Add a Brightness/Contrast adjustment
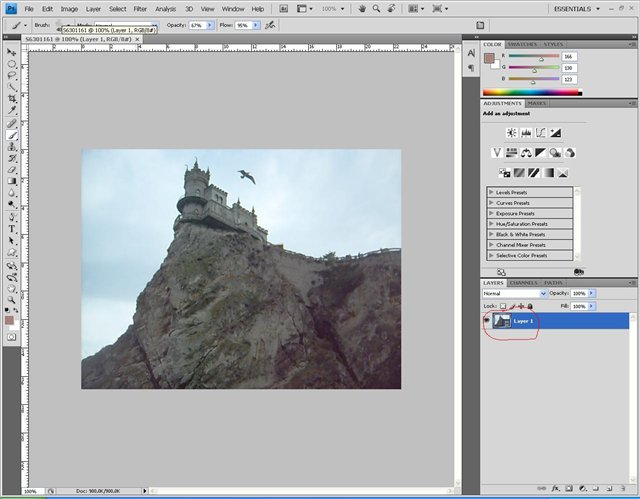The width and height of the screenshot is (640, 499). coord(511,133)
